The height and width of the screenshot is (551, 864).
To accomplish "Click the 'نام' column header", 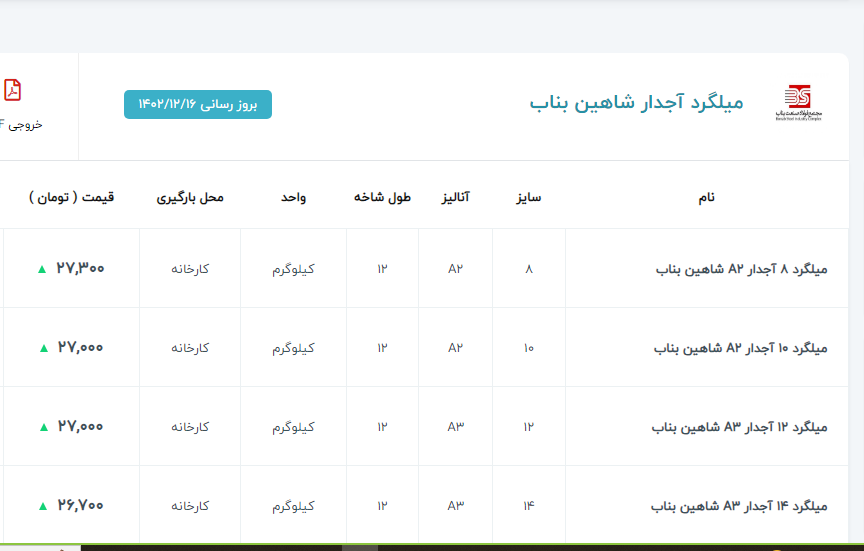I will pyautogui.click(x=706, y=197).
